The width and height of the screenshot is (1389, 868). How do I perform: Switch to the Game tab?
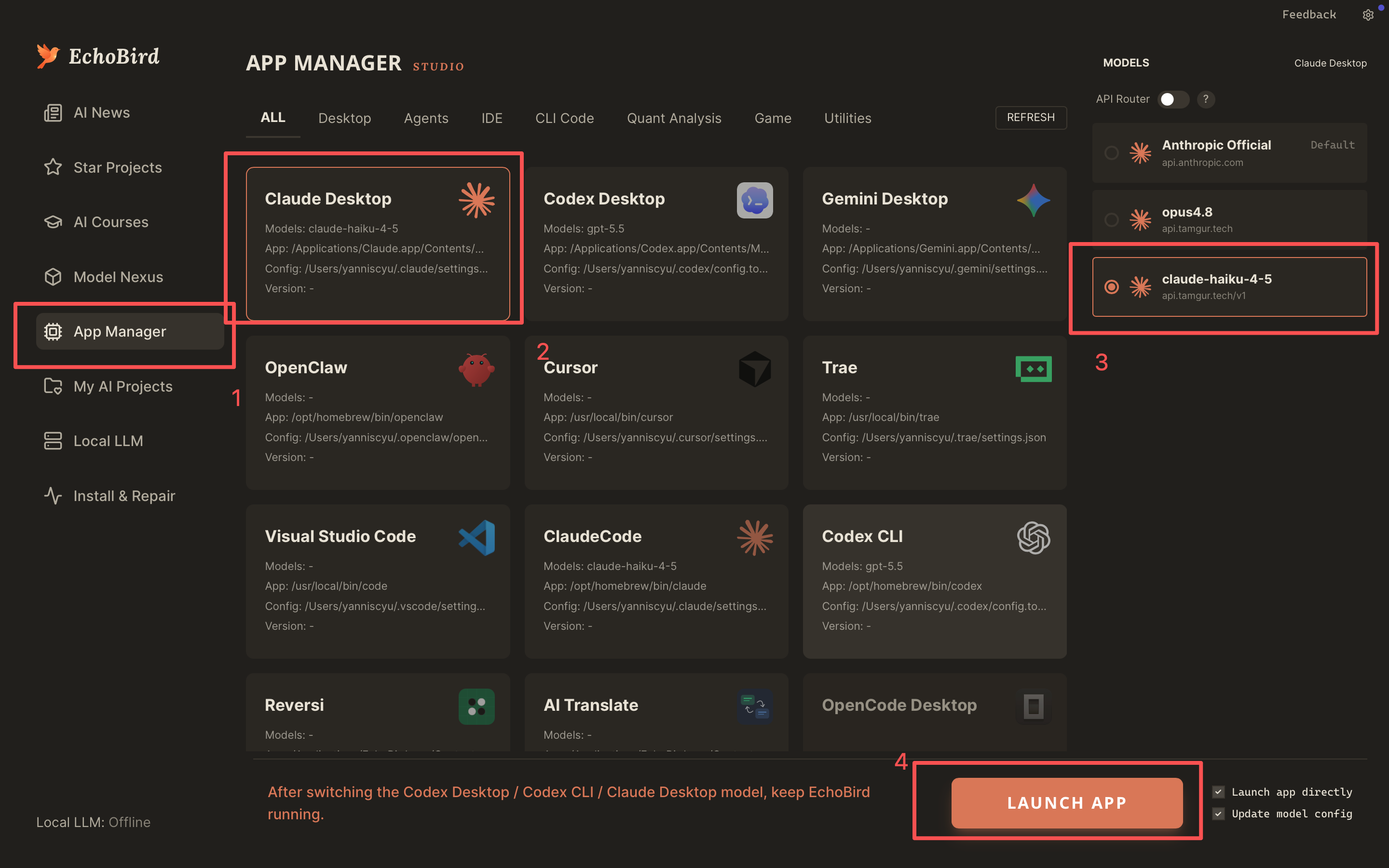(773, 118)
